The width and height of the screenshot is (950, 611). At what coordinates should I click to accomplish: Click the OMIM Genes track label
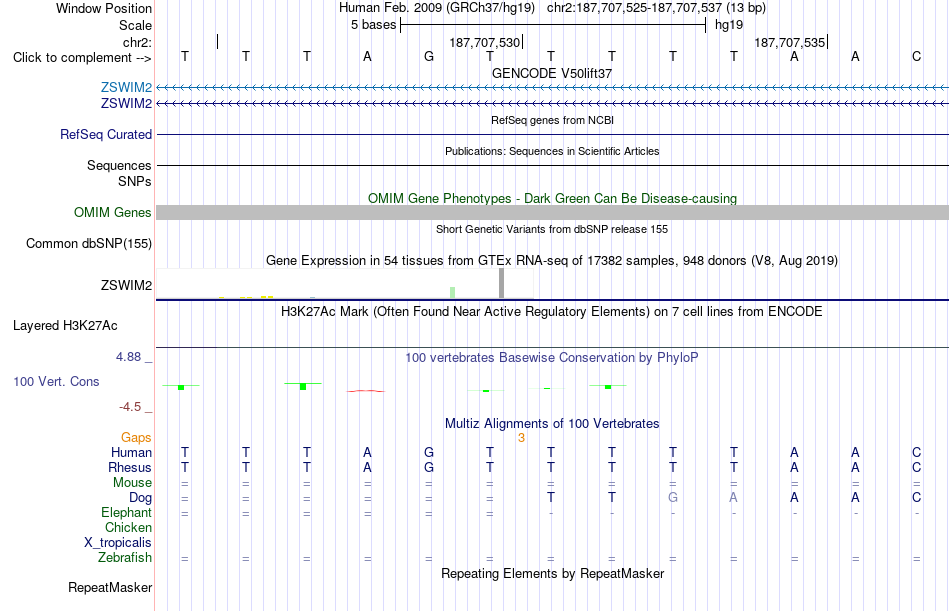coord(113,212)
